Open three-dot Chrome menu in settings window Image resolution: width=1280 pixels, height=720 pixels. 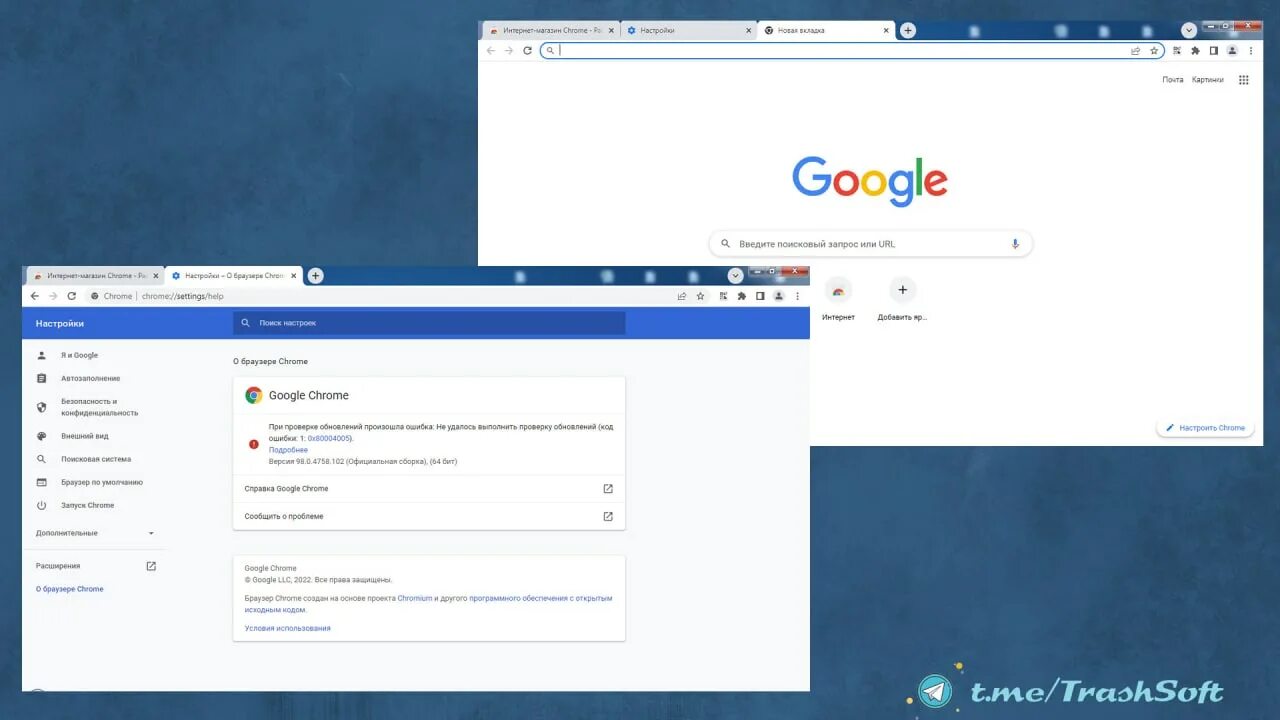tap(797, 296)
